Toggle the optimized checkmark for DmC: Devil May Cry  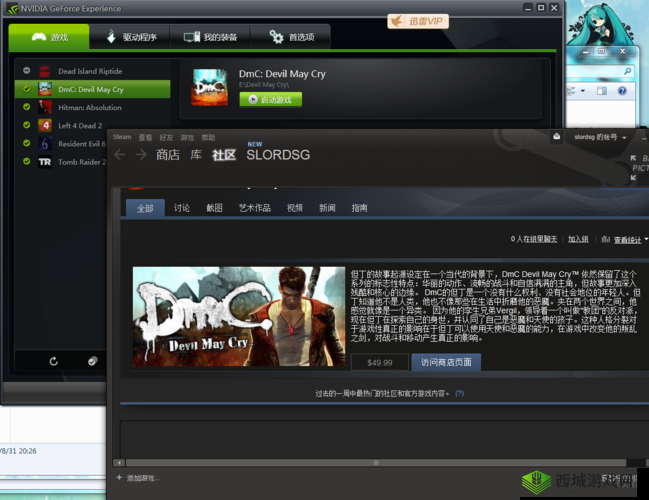click(x=27, y=89)
